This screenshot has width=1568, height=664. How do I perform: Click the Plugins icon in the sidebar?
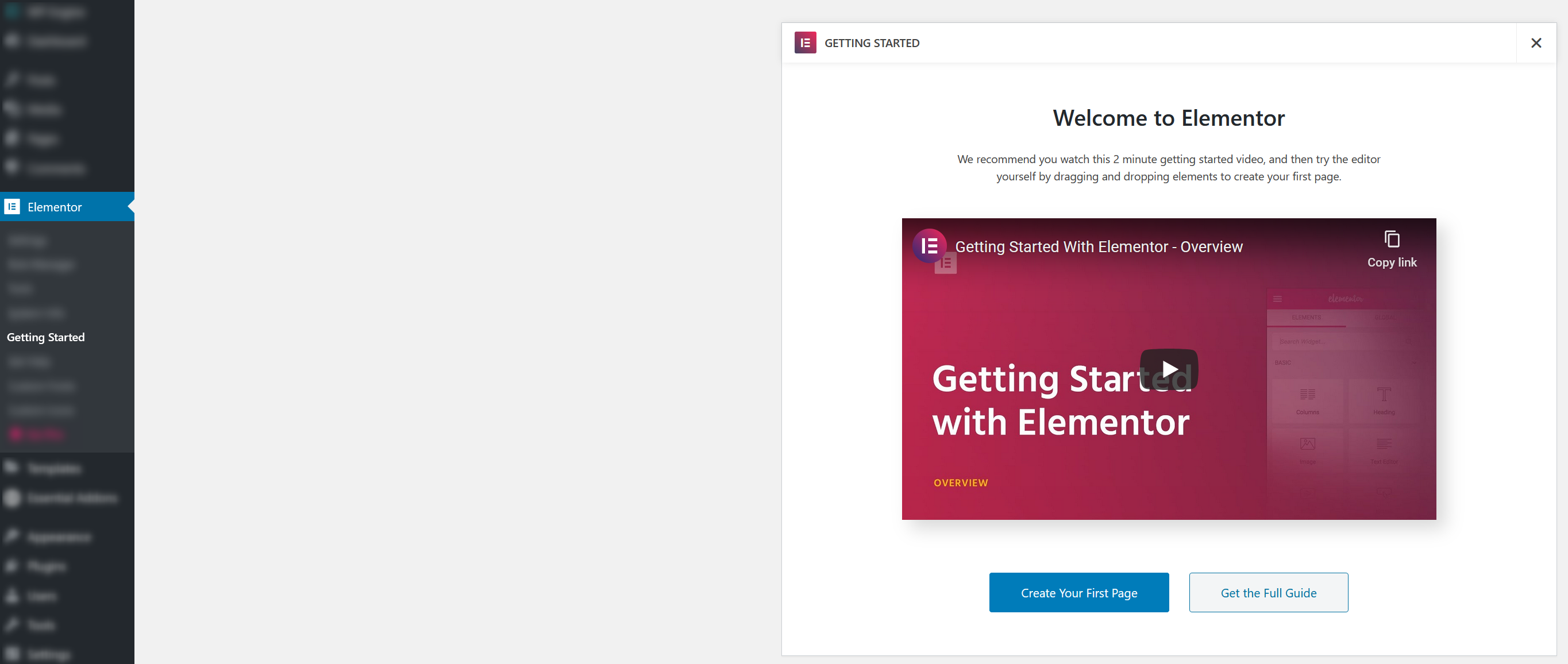click(12, 566)
